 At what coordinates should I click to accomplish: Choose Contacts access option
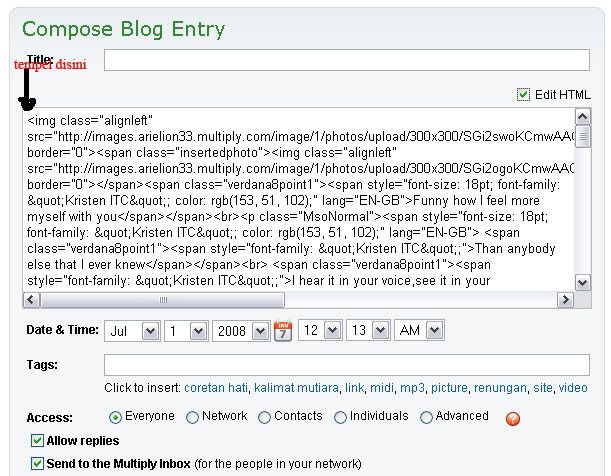264,418
